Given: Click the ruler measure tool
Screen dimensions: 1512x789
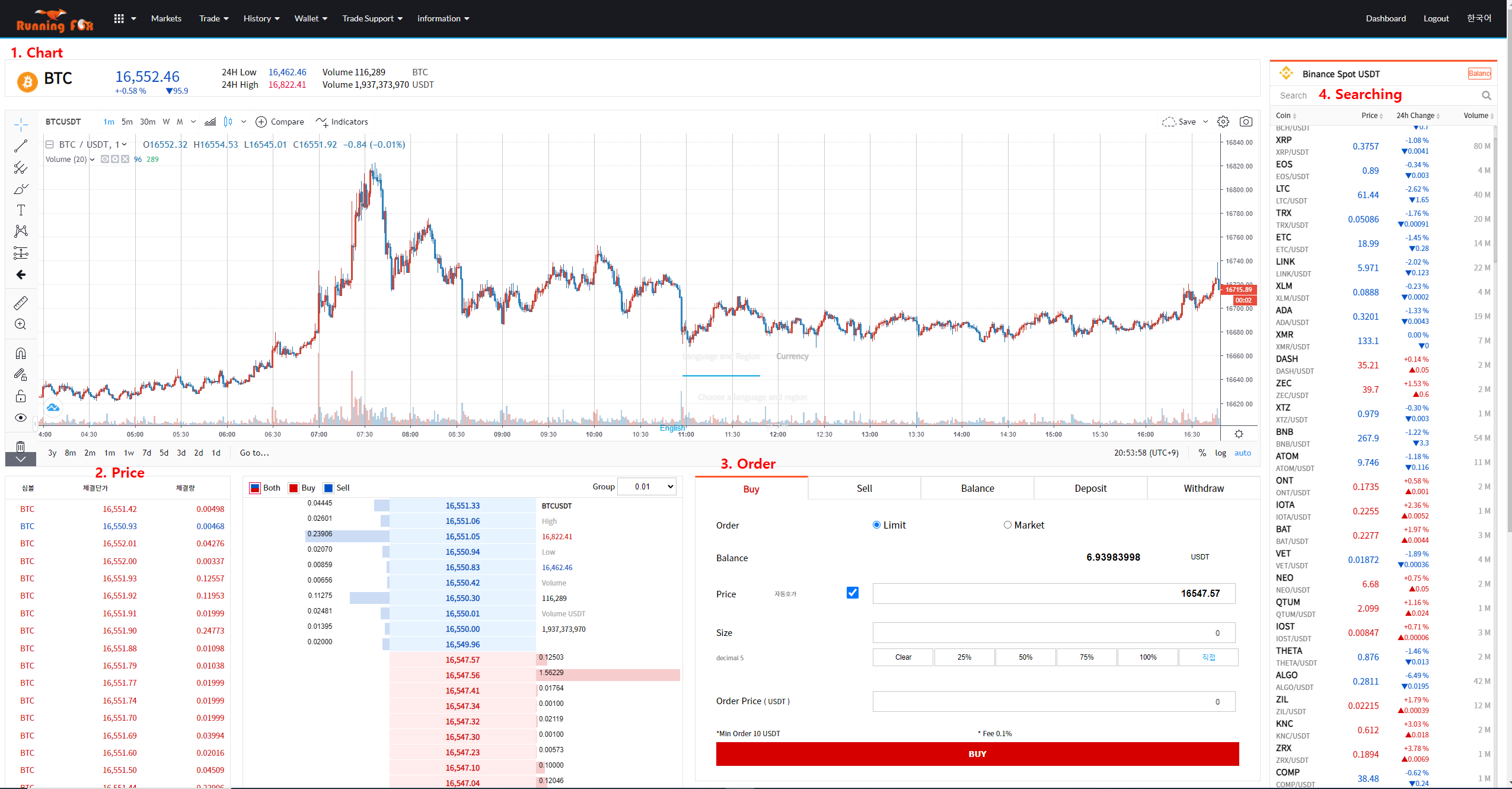Looking at the screenshot, I should pos(21,303).
